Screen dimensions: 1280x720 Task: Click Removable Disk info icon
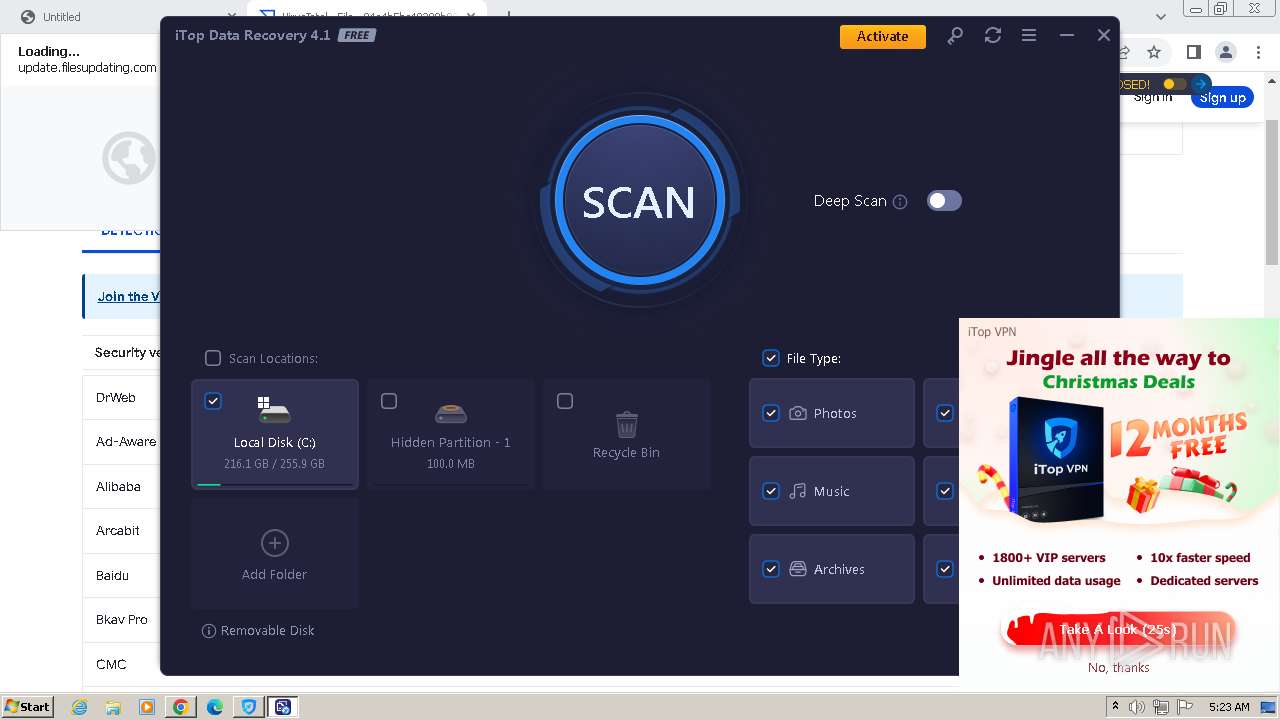click(x=209, y=631)
